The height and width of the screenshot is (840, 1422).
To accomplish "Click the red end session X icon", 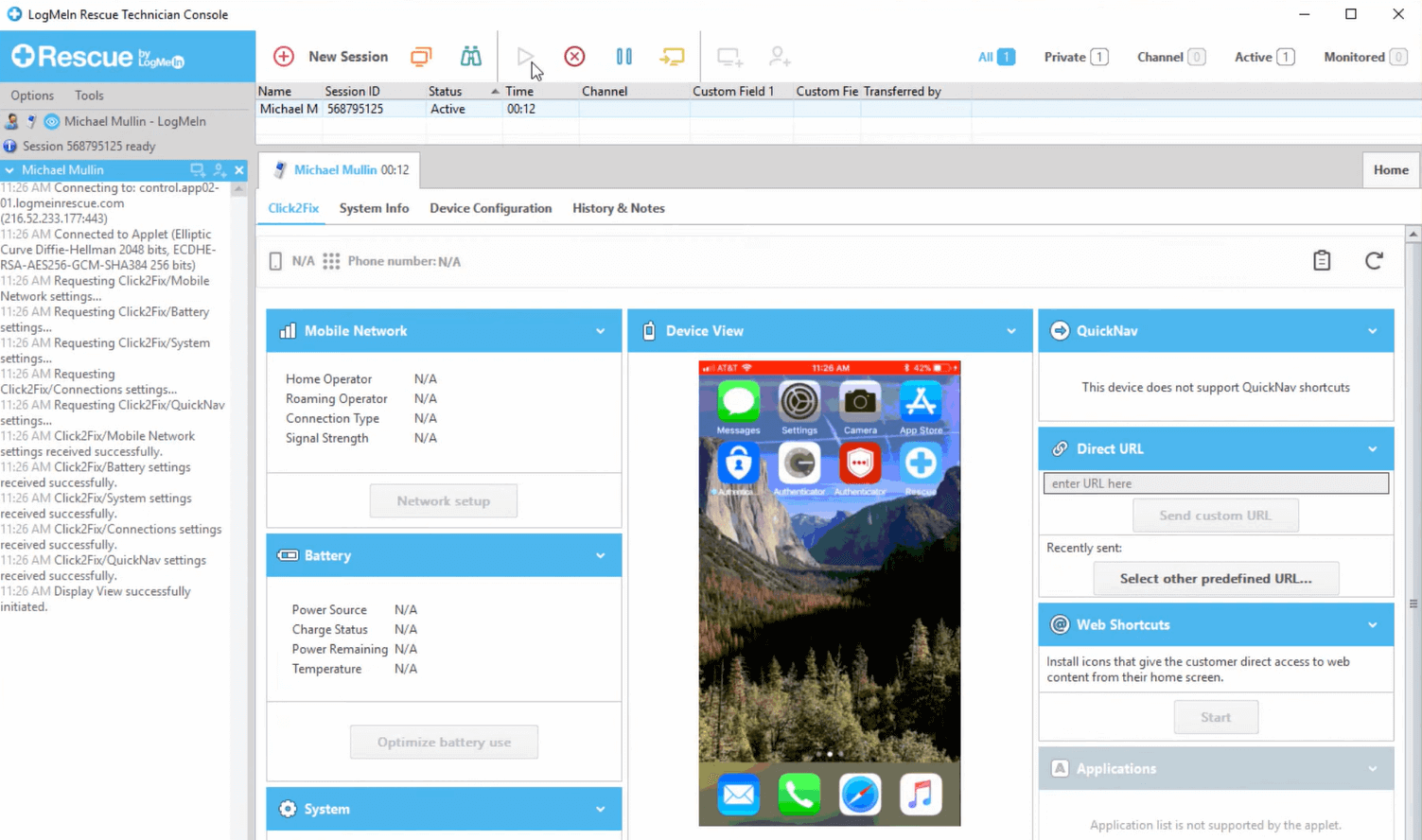I will [574, 57].
